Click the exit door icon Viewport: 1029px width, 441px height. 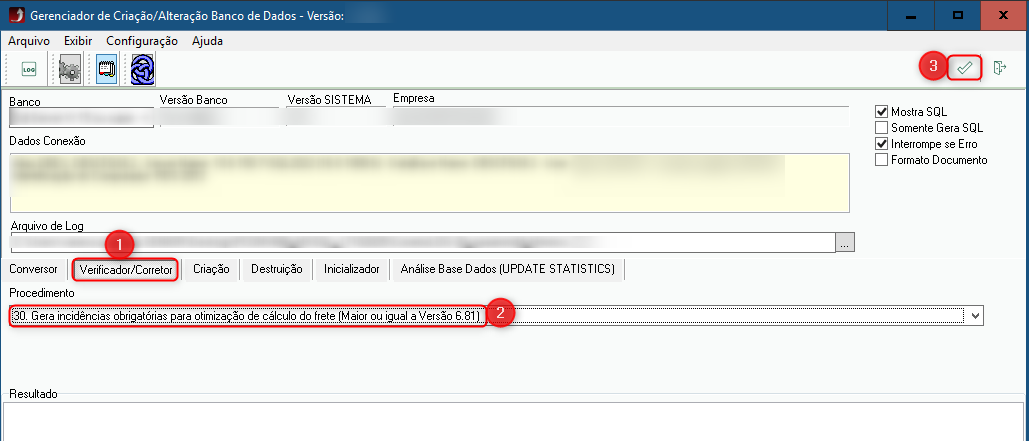coord(1000,68)
